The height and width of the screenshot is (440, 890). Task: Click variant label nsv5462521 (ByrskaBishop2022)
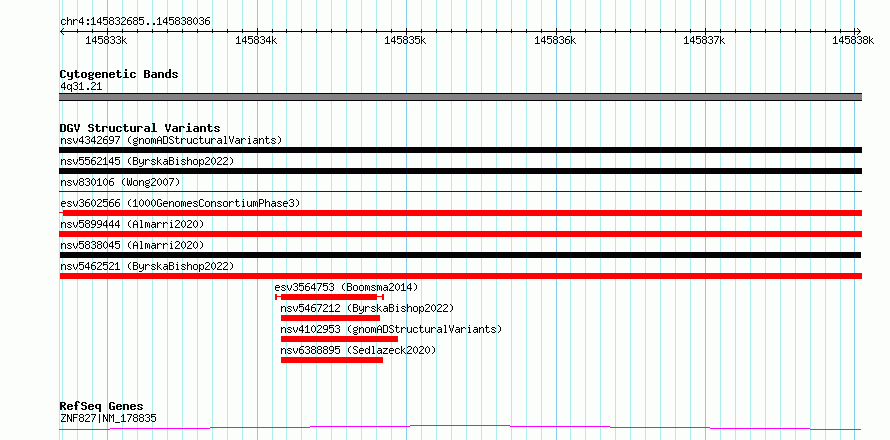(147, 266)
